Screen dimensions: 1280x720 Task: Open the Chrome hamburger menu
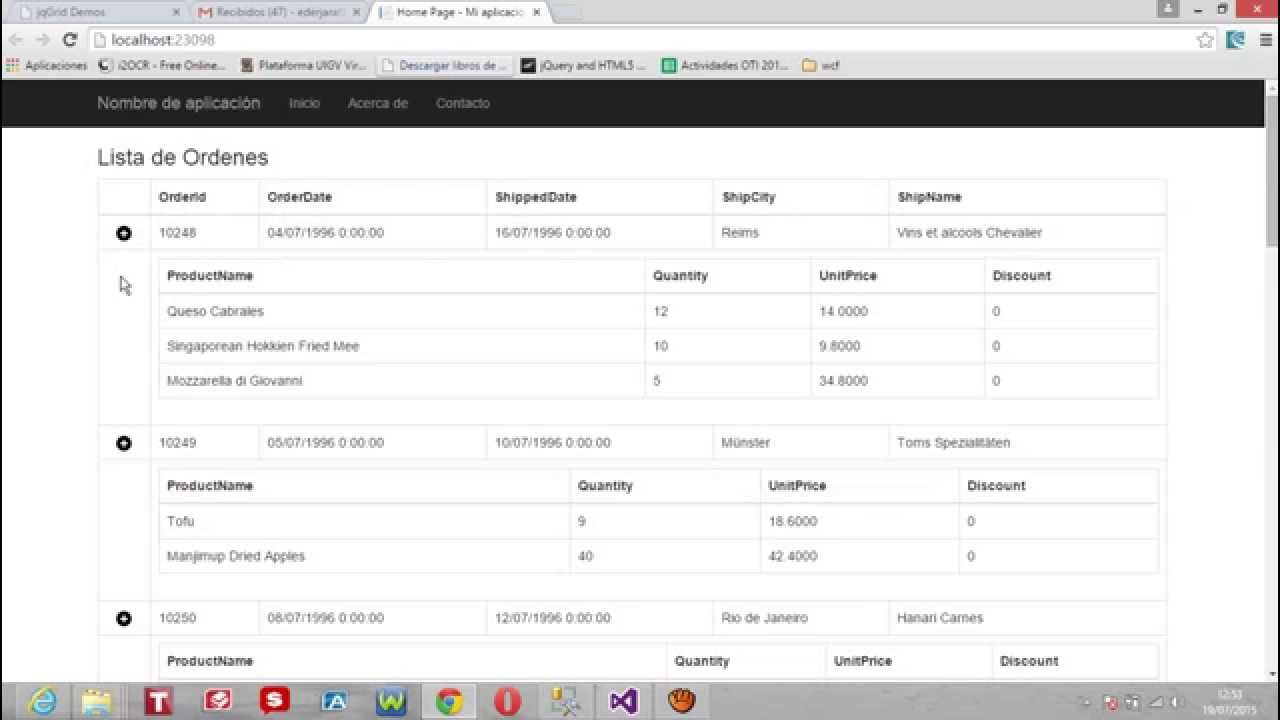(x=1264, y=40)
